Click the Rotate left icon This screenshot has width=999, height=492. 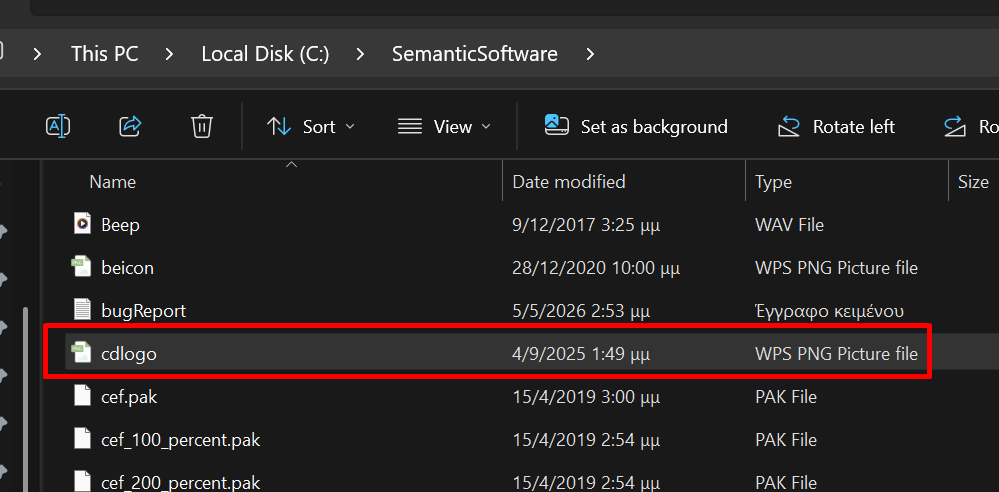pyautogui.click(x=789, y=127)
